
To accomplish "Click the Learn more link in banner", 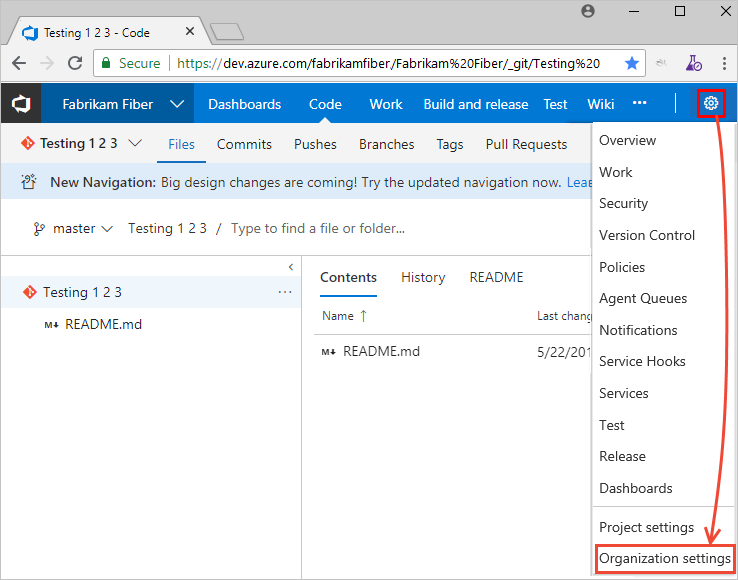I will 579,182.
